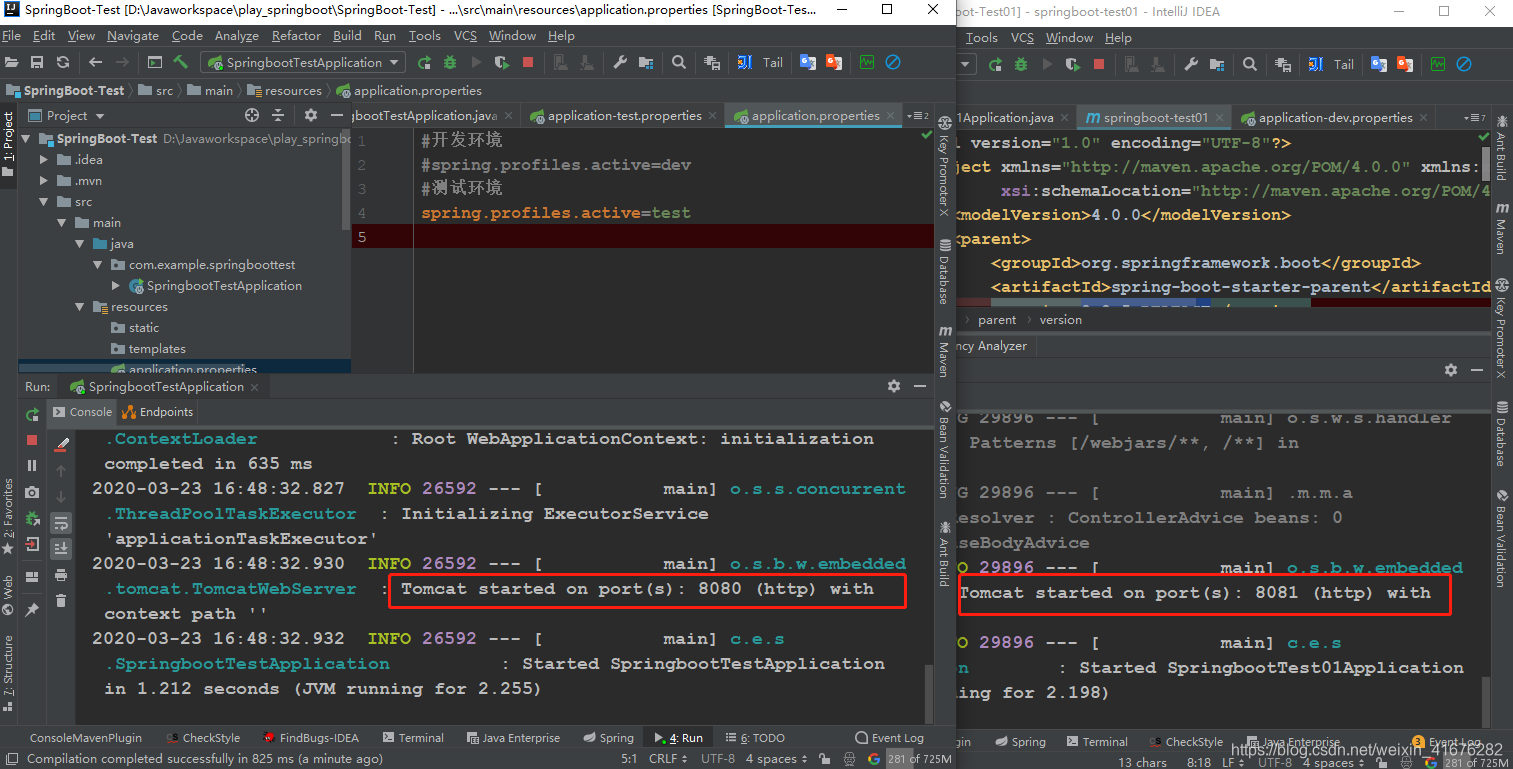Open Project panel gear options
This screenshot has height=769, width=1513.
(310, 115)
